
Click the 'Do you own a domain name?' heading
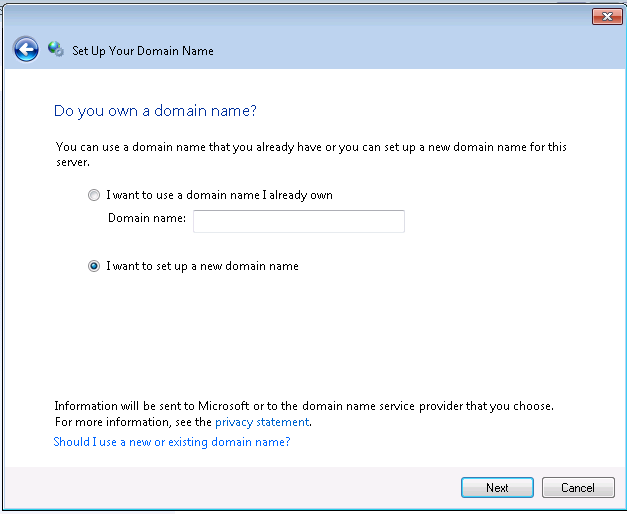[x=161, y=110]
